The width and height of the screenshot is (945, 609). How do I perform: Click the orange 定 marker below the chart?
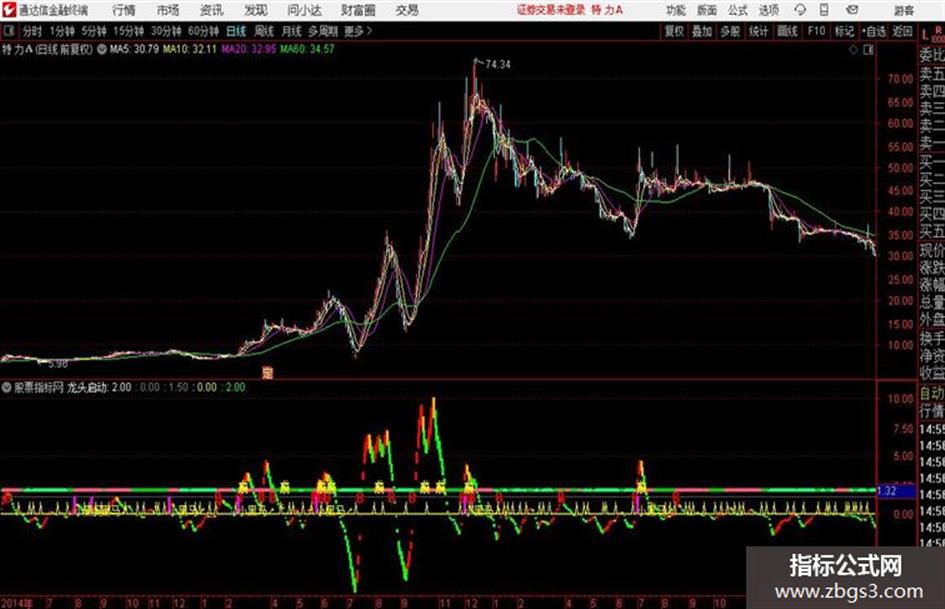point(268,373)
